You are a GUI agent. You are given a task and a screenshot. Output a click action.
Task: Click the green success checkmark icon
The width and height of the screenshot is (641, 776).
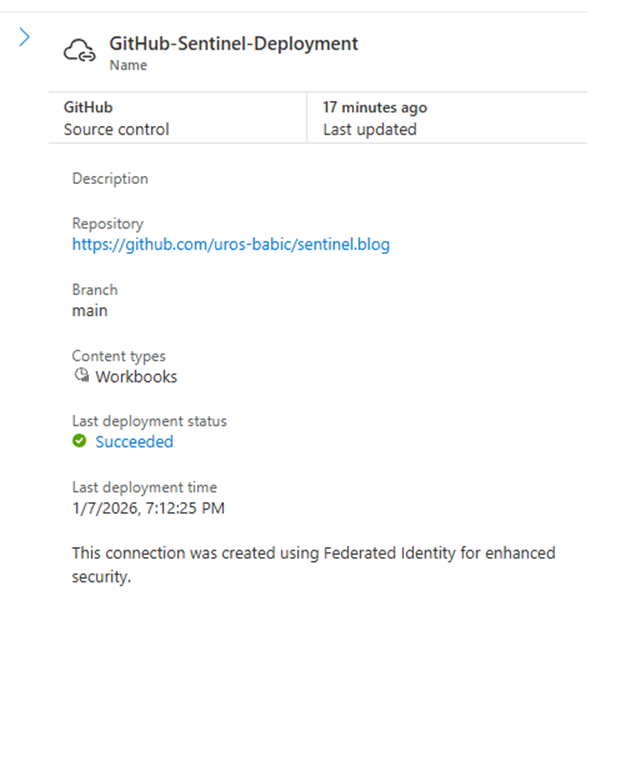(80, 442)
